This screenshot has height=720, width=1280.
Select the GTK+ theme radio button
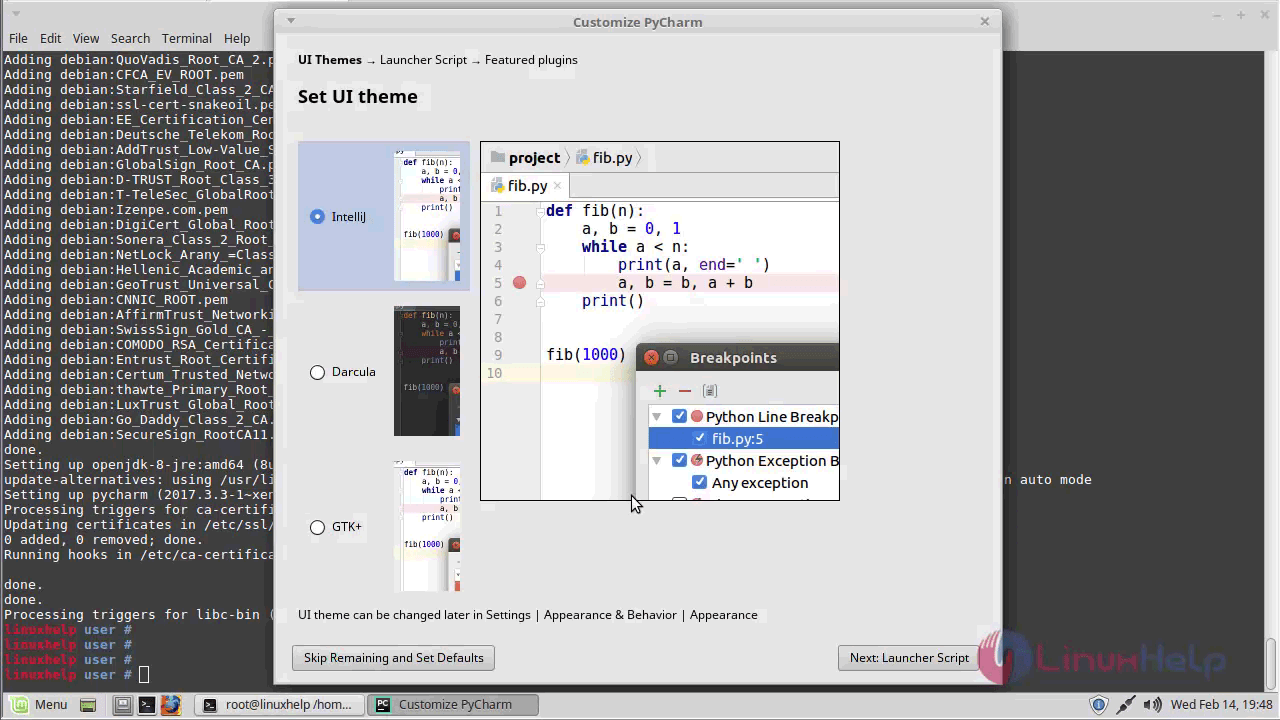[317, 527]
